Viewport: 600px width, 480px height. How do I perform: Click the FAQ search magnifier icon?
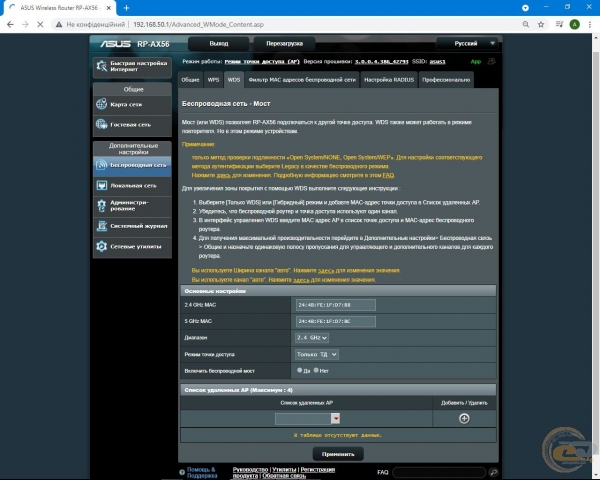[x=493, y=472]
